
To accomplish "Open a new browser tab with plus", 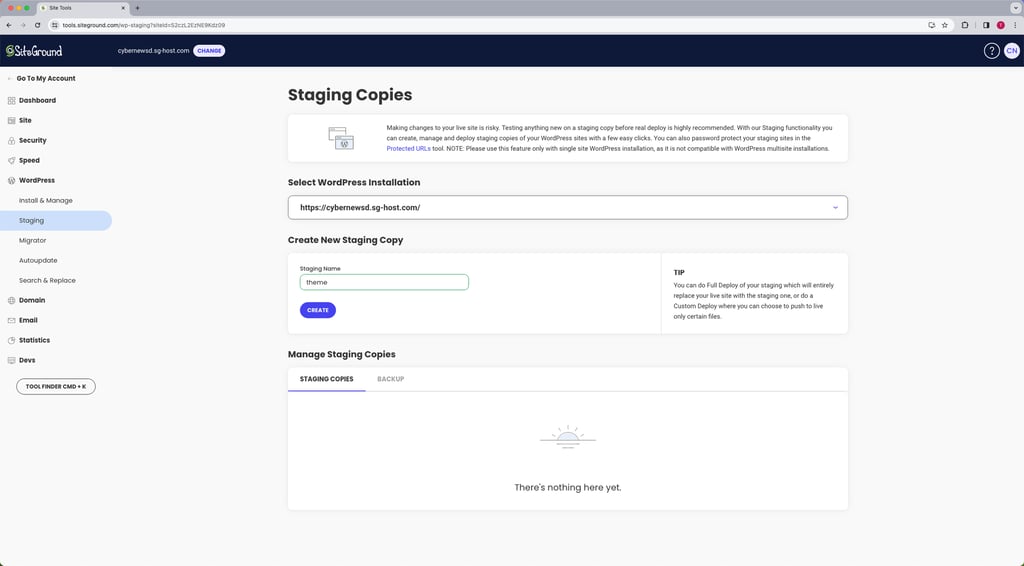I will [137, 8].
